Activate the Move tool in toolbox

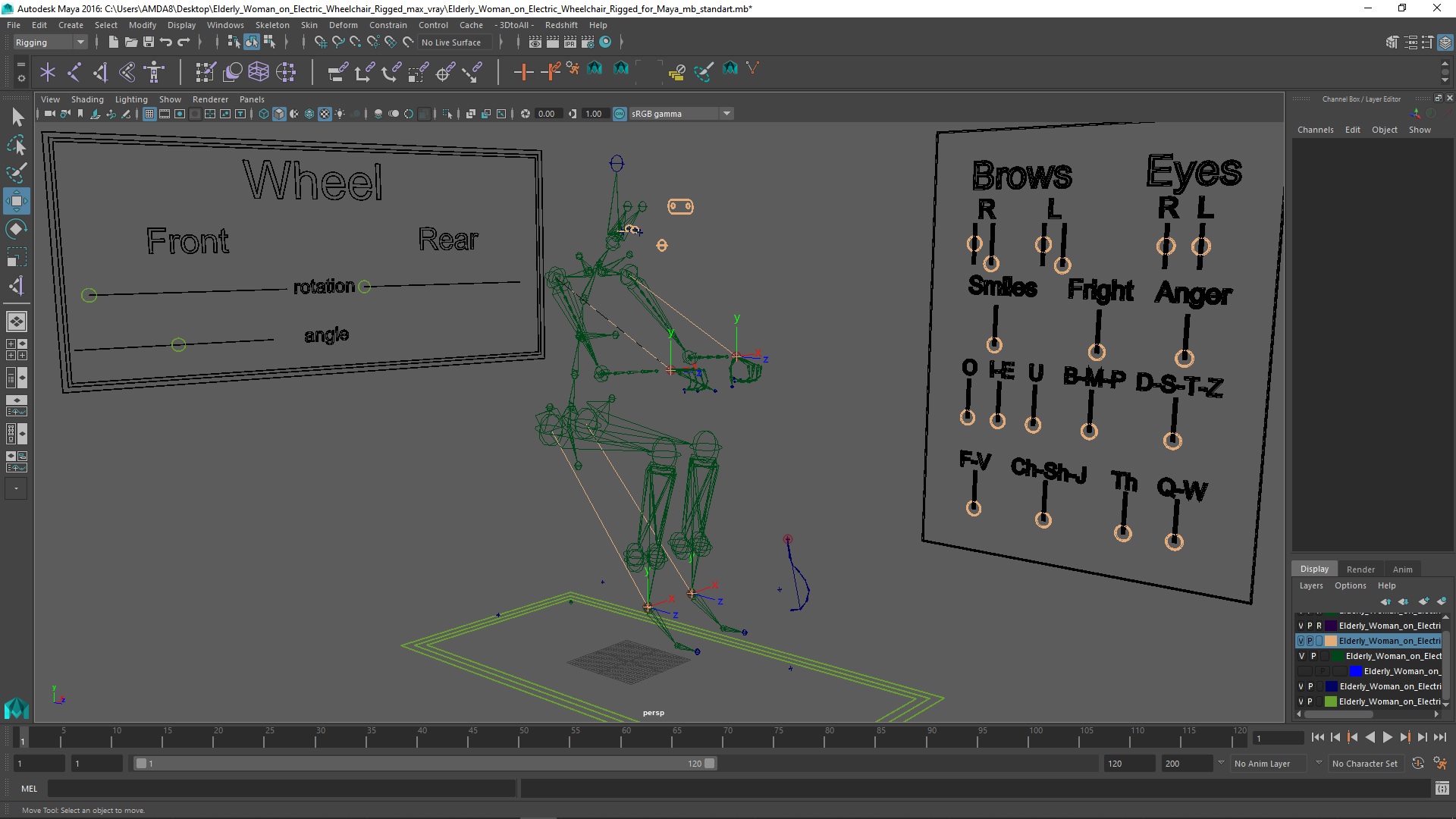pyautogui.click(x=17, y=201)
